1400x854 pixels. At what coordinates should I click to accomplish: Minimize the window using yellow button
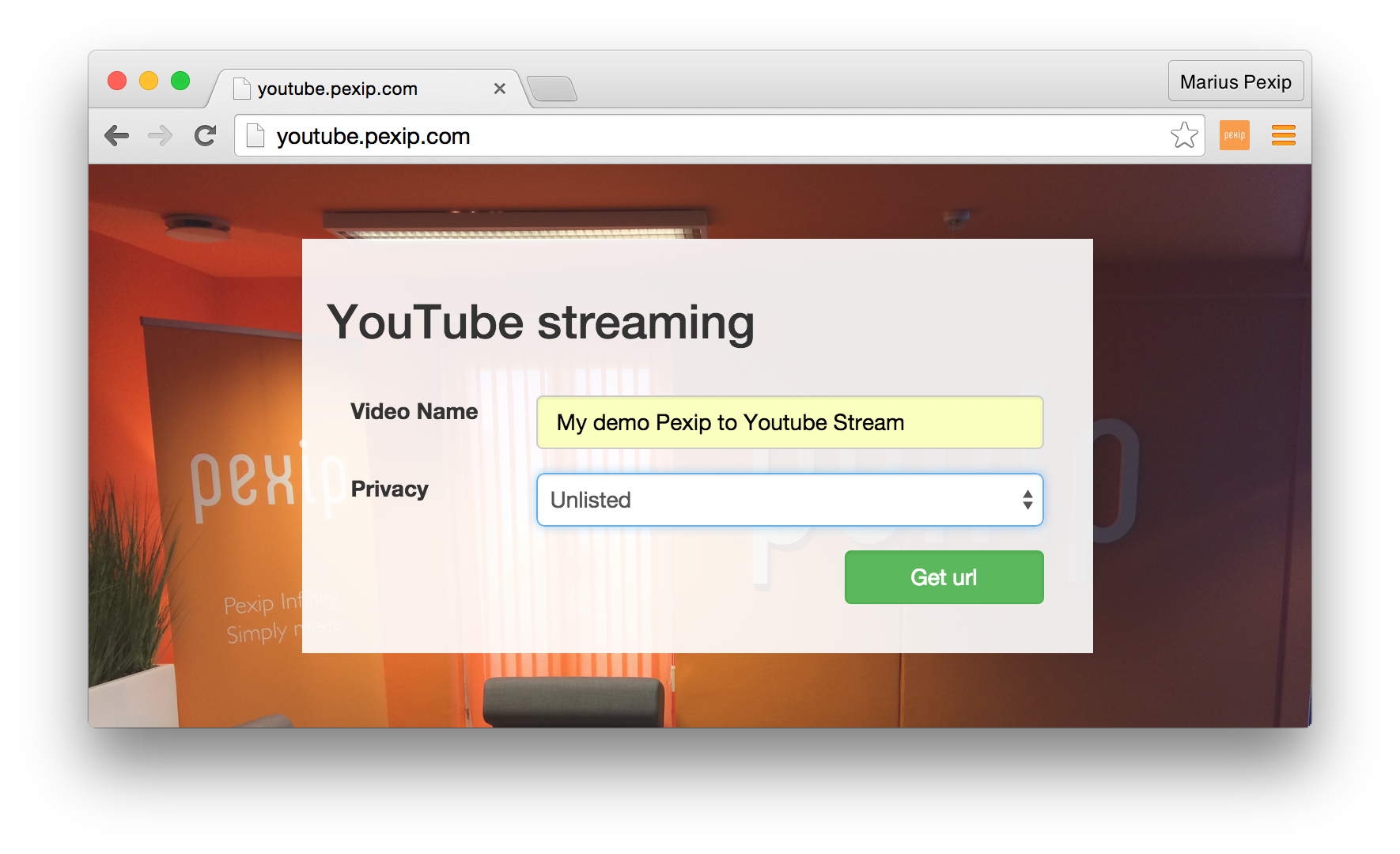click(149, 81)
